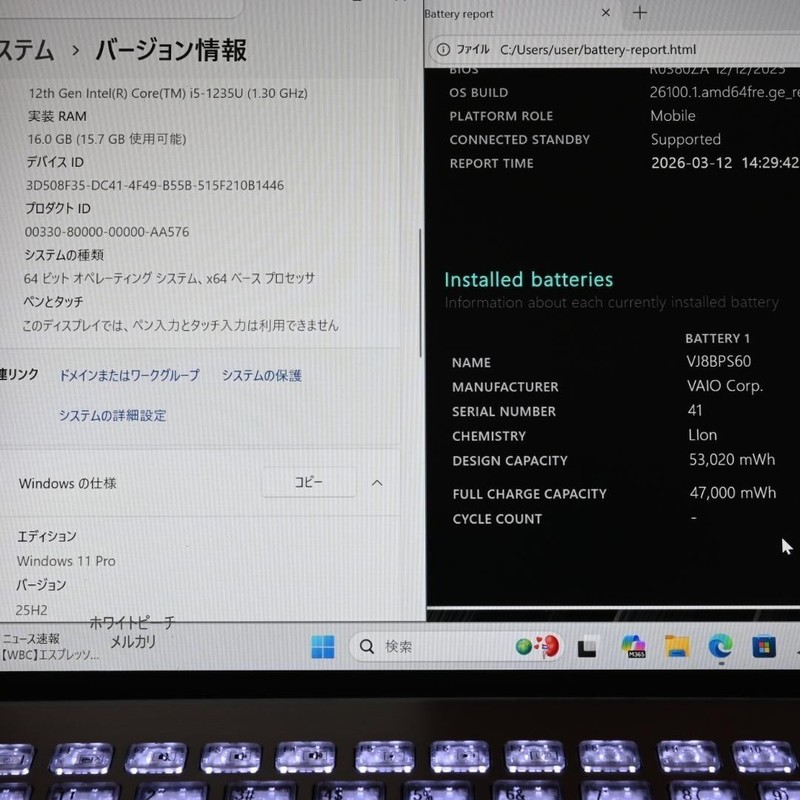This screenshot has height=800, width=800.
Task: Click the search highlight icon in search box
Action: [537, 646]
